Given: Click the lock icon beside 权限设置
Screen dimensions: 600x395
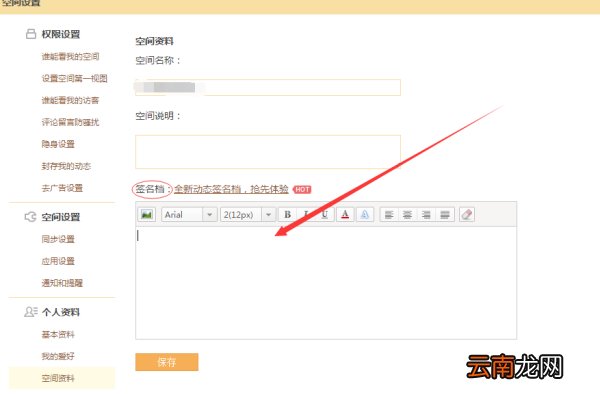Looking at the screenshot, I should click(x=31, y=34).
